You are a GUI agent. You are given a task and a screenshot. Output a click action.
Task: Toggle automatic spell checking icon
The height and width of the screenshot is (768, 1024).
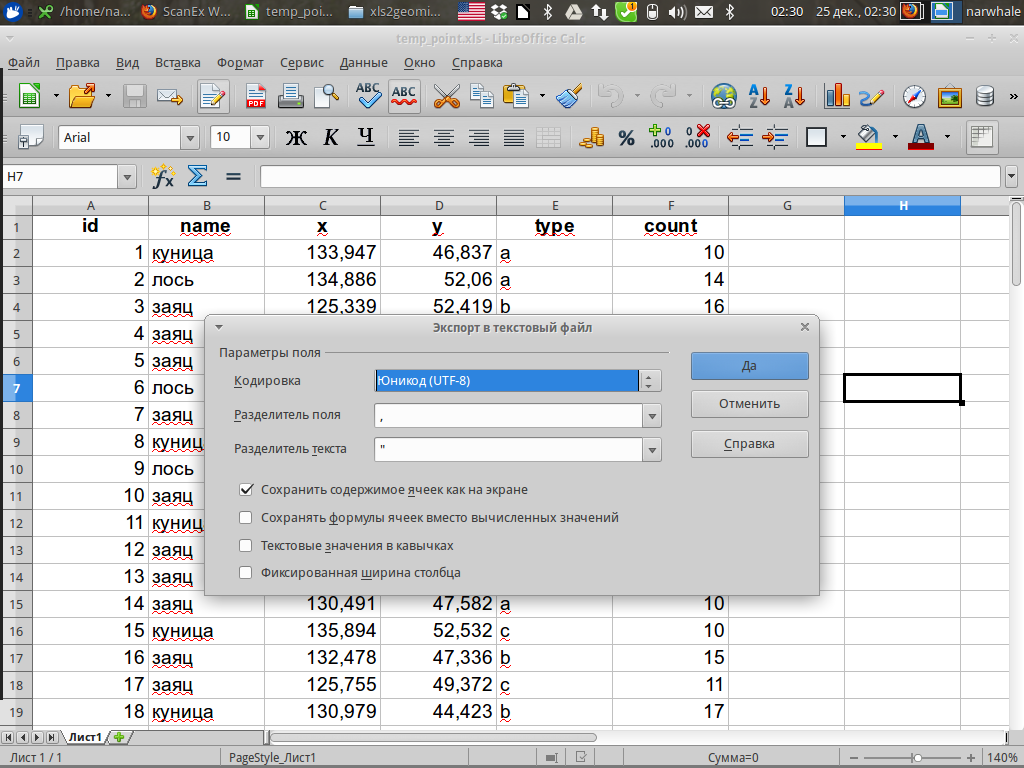[404, 97]
